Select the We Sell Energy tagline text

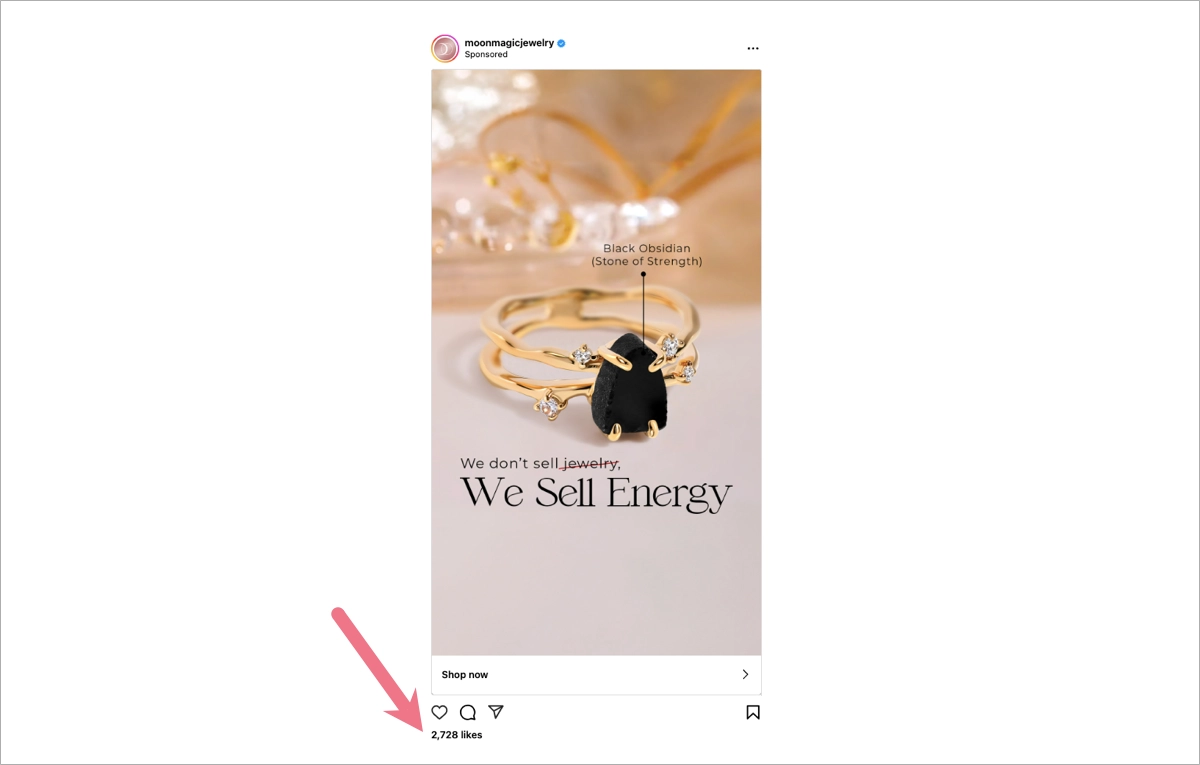click(x=598, y=492)
